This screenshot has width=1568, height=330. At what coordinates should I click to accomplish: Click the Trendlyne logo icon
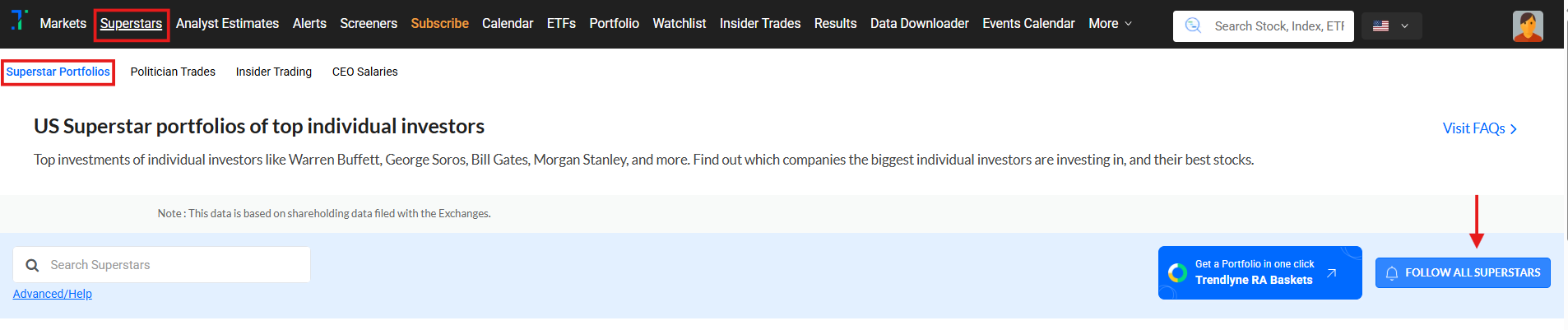coord(19,20)
